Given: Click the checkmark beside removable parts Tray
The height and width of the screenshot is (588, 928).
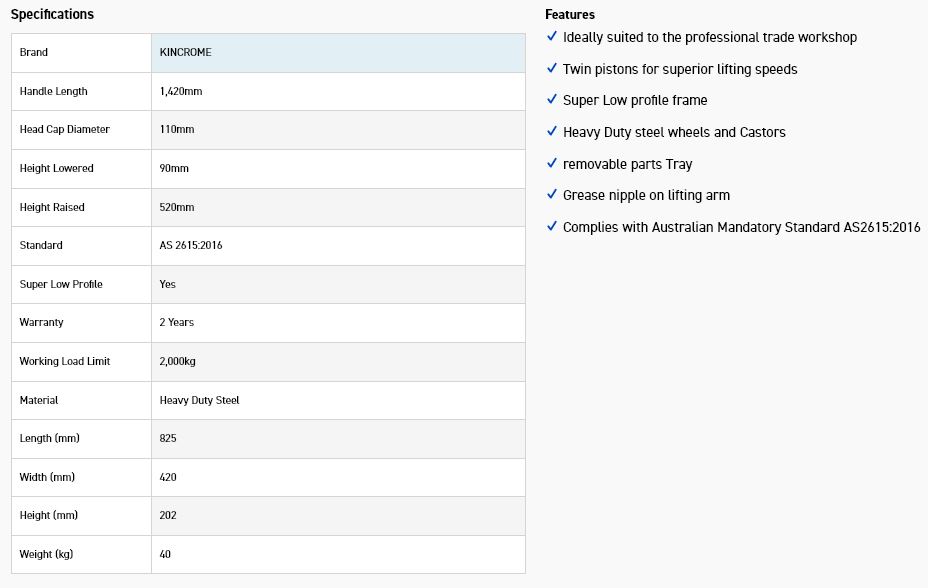Looking at the screenshot, I should (552, 164).
